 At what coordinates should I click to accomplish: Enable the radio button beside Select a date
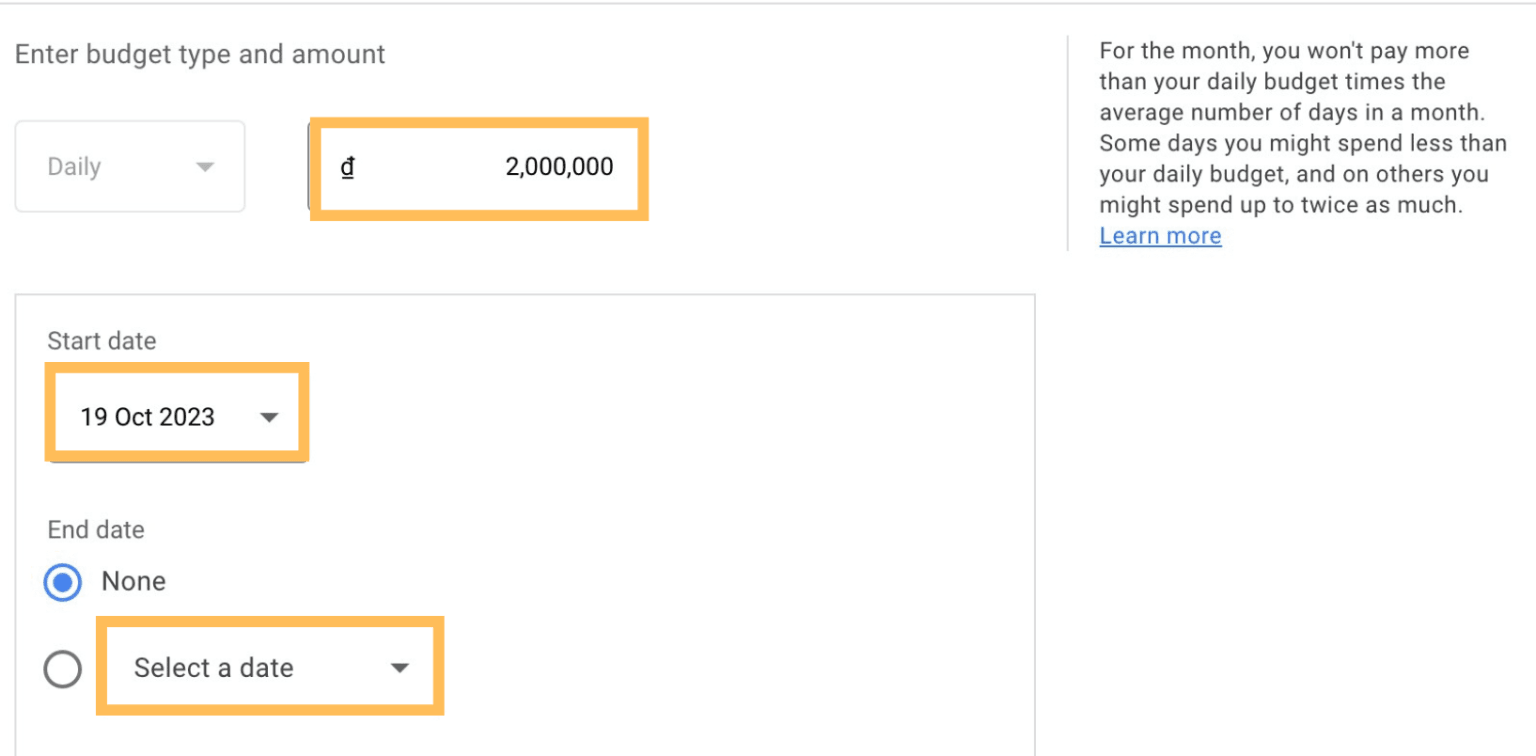click(63, 670)
